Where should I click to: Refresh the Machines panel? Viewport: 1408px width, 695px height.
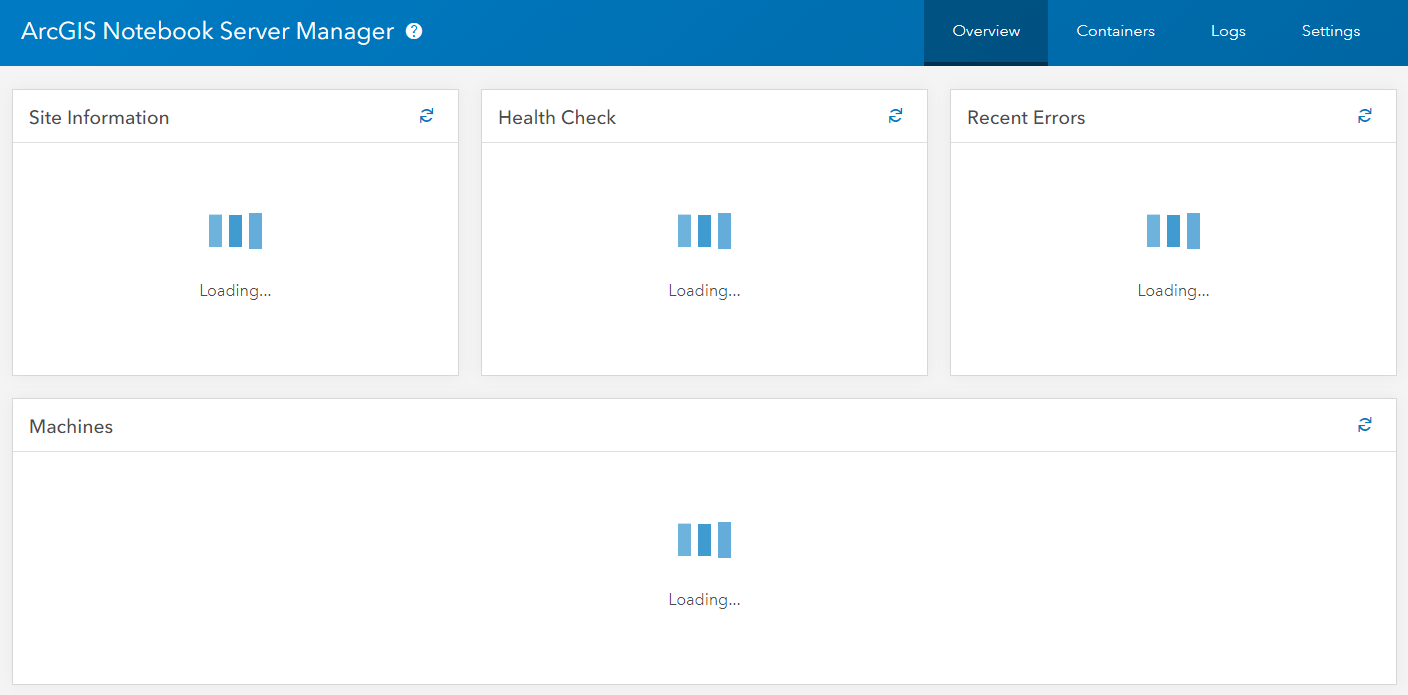point(1365,425)
